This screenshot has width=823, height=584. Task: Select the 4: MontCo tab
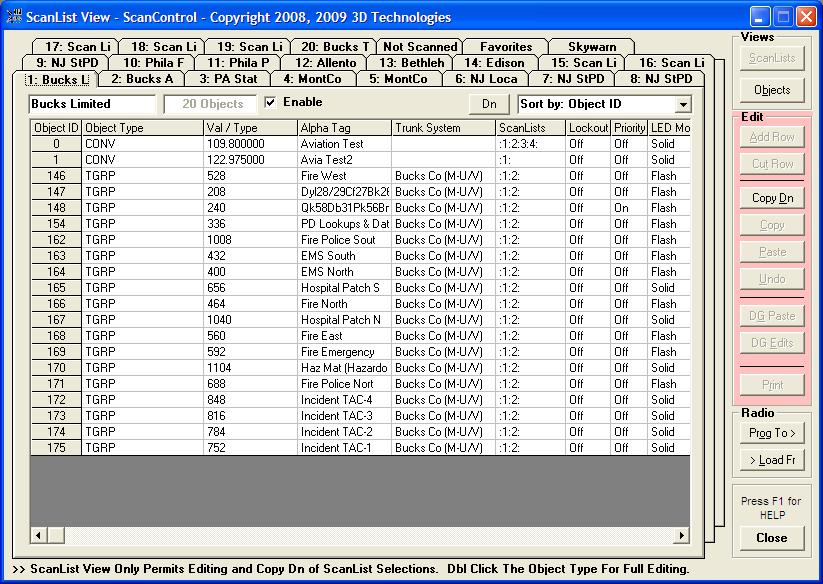tap(313, 79)
